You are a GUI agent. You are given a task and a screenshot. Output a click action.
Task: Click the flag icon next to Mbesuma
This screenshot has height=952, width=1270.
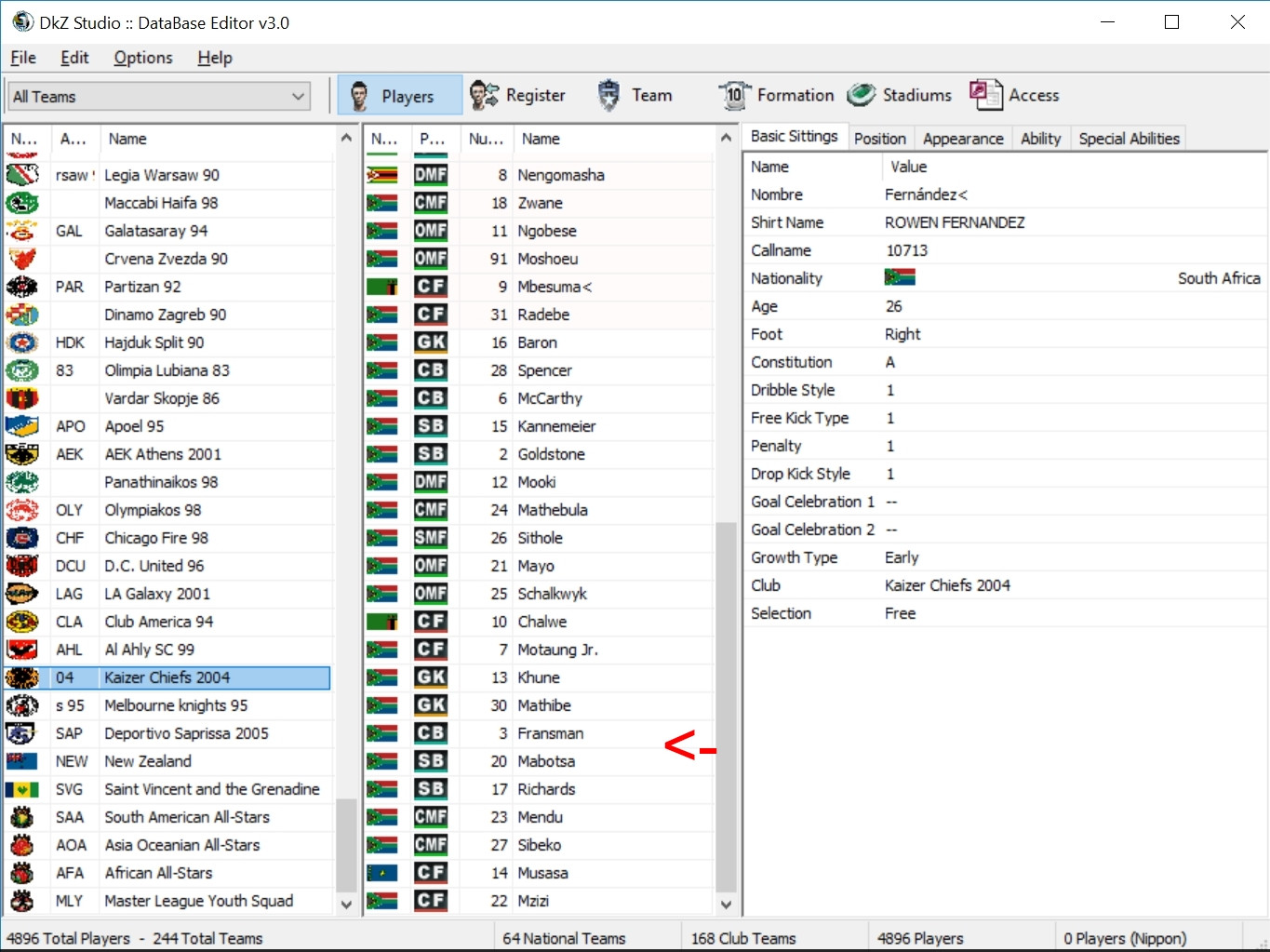[382, 287]
